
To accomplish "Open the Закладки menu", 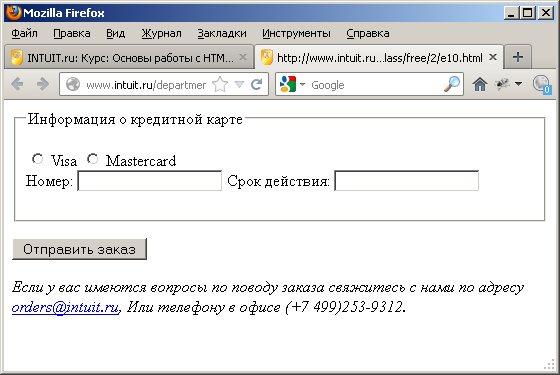I will [222, 33].
